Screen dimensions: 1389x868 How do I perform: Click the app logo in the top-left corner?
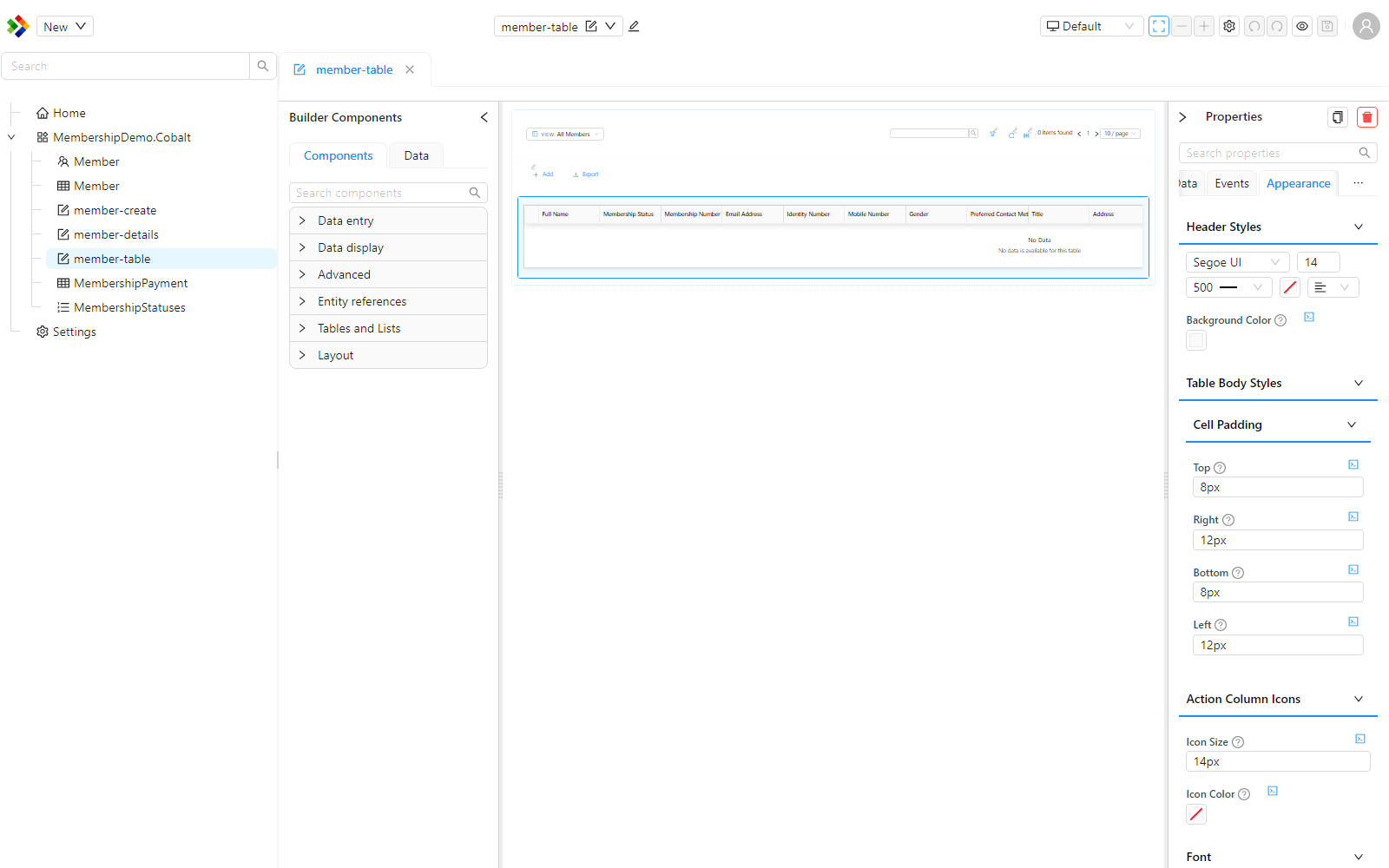point(17,26)
